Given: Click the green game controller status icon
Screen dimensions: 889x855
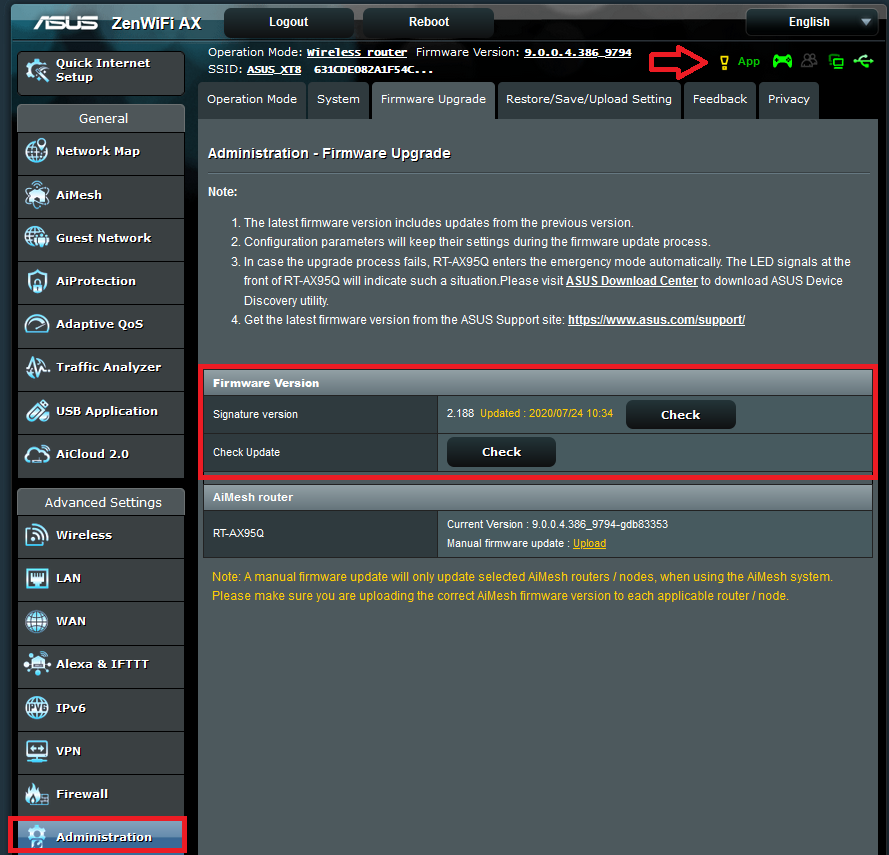Looking at the screenshot, I should (x=782, y=61).
